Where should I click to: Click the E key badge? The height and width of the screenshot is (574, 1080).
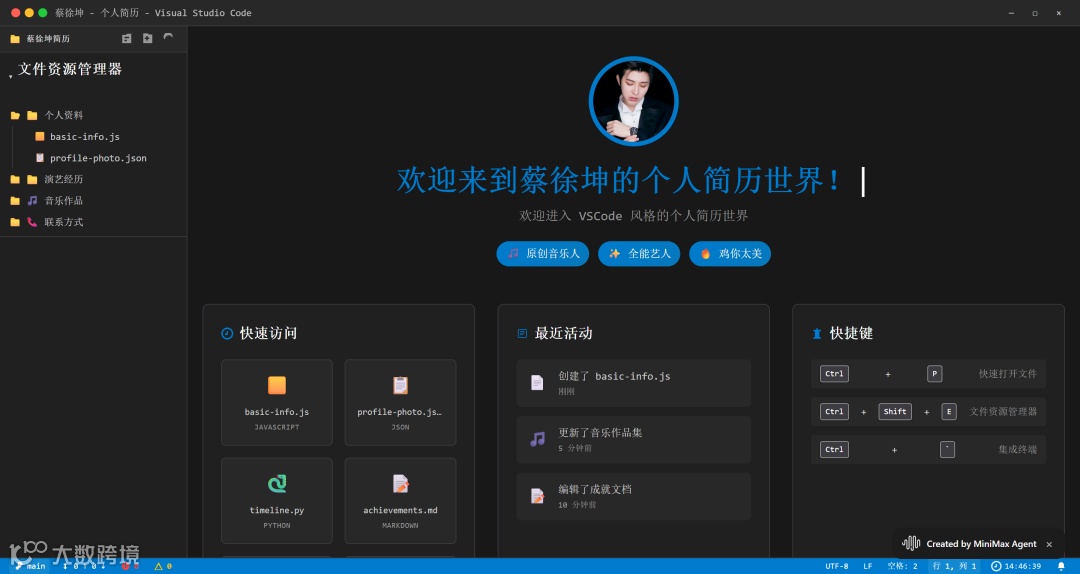click(x=949, y=411)
